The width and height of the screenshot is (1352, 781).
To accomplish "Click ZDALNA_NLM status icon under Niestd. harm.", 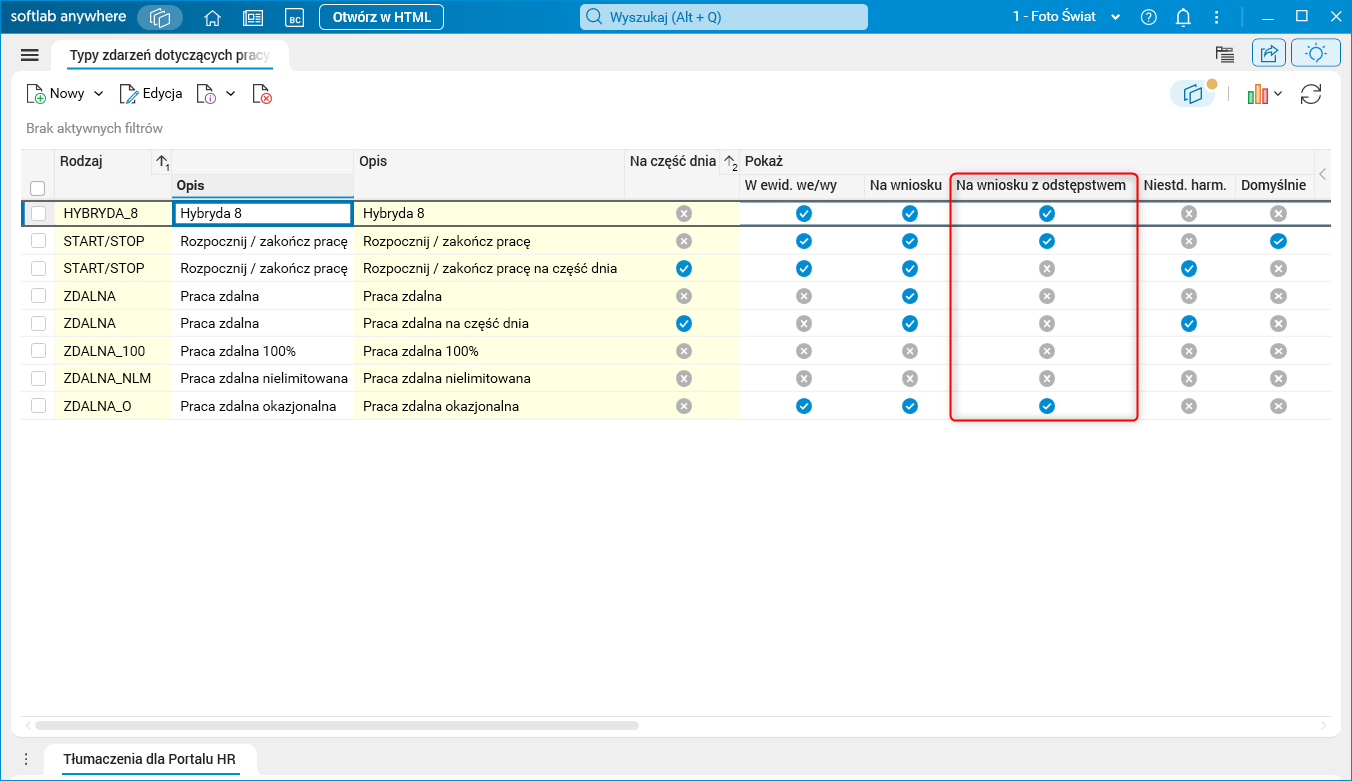I will [x=1189, y=378].
